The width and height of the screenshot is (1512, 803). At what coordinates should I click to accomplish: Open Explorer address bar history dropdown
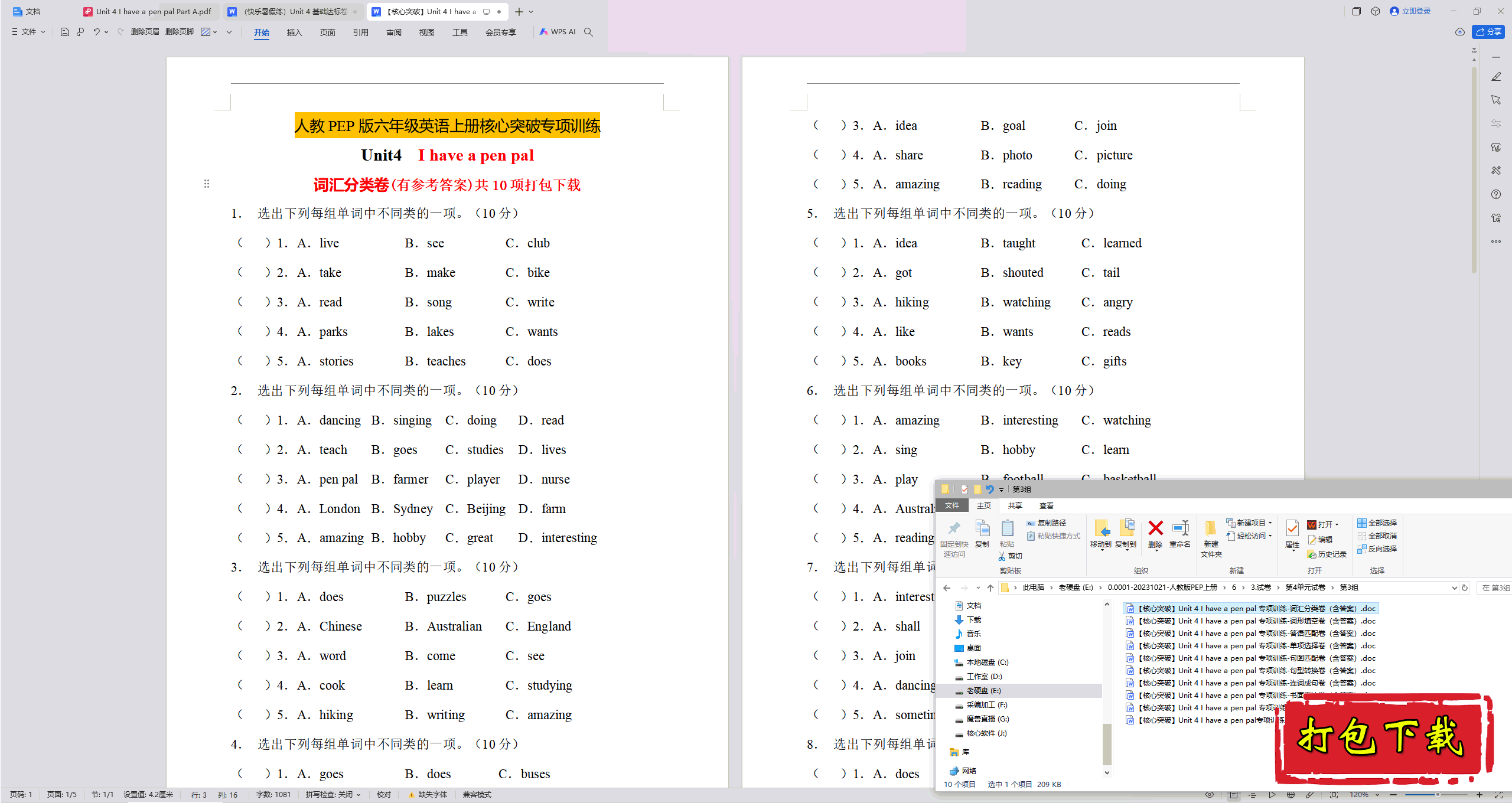point(1454,587)
